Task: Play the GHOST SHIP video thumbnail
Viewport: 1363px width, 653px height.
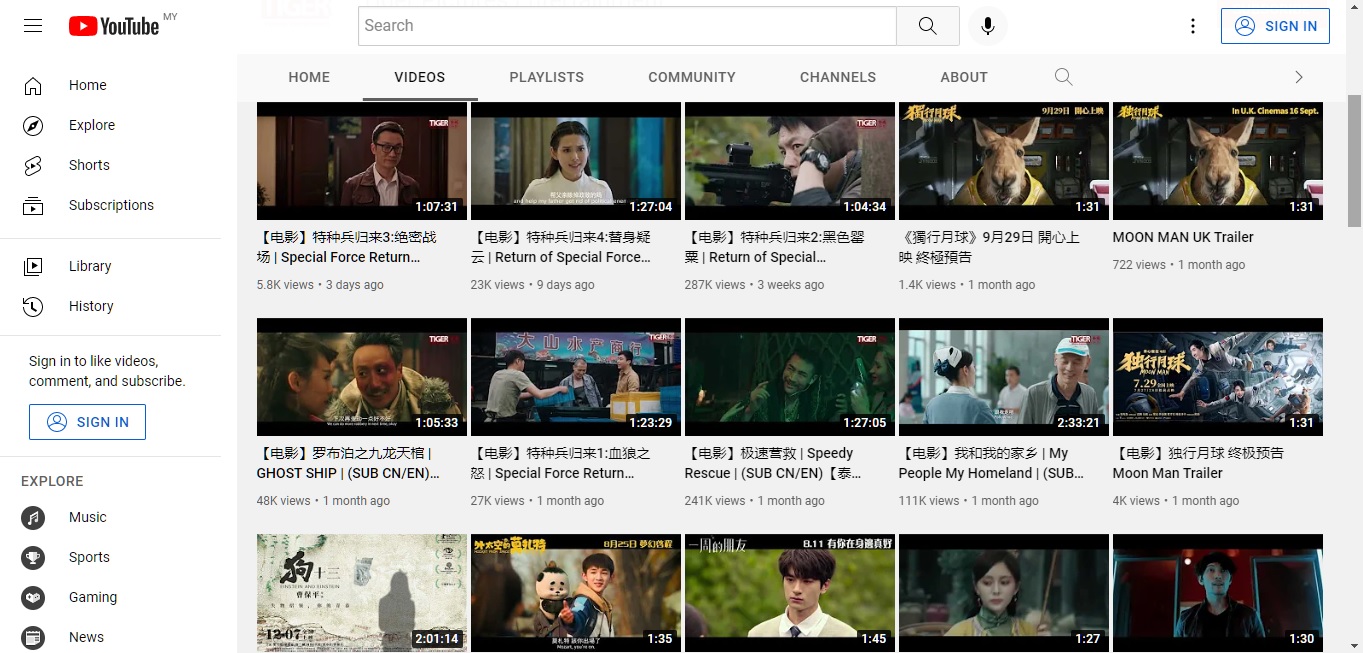Action: tap(361, 377)
